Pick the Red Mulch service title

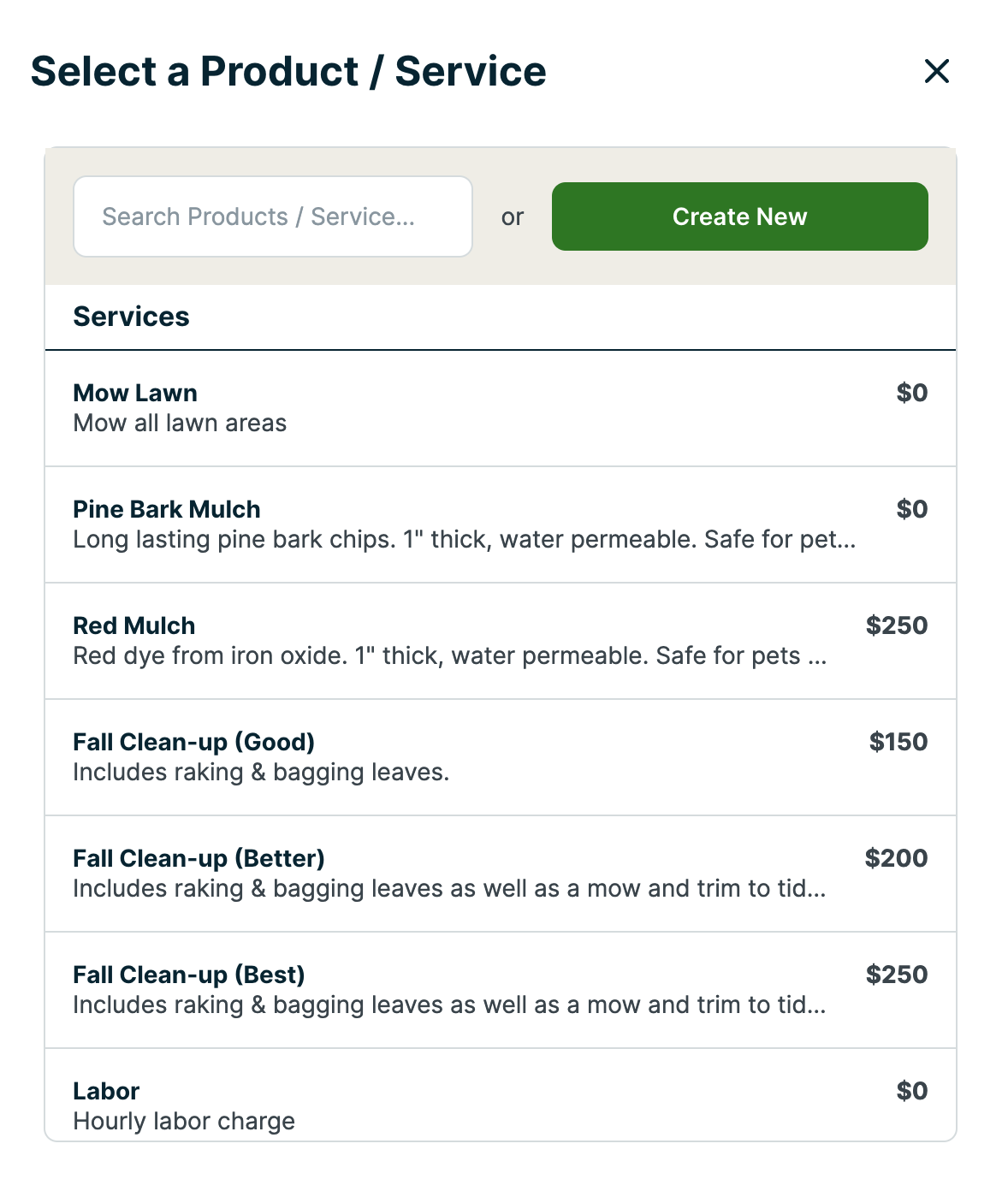(134, 626)
